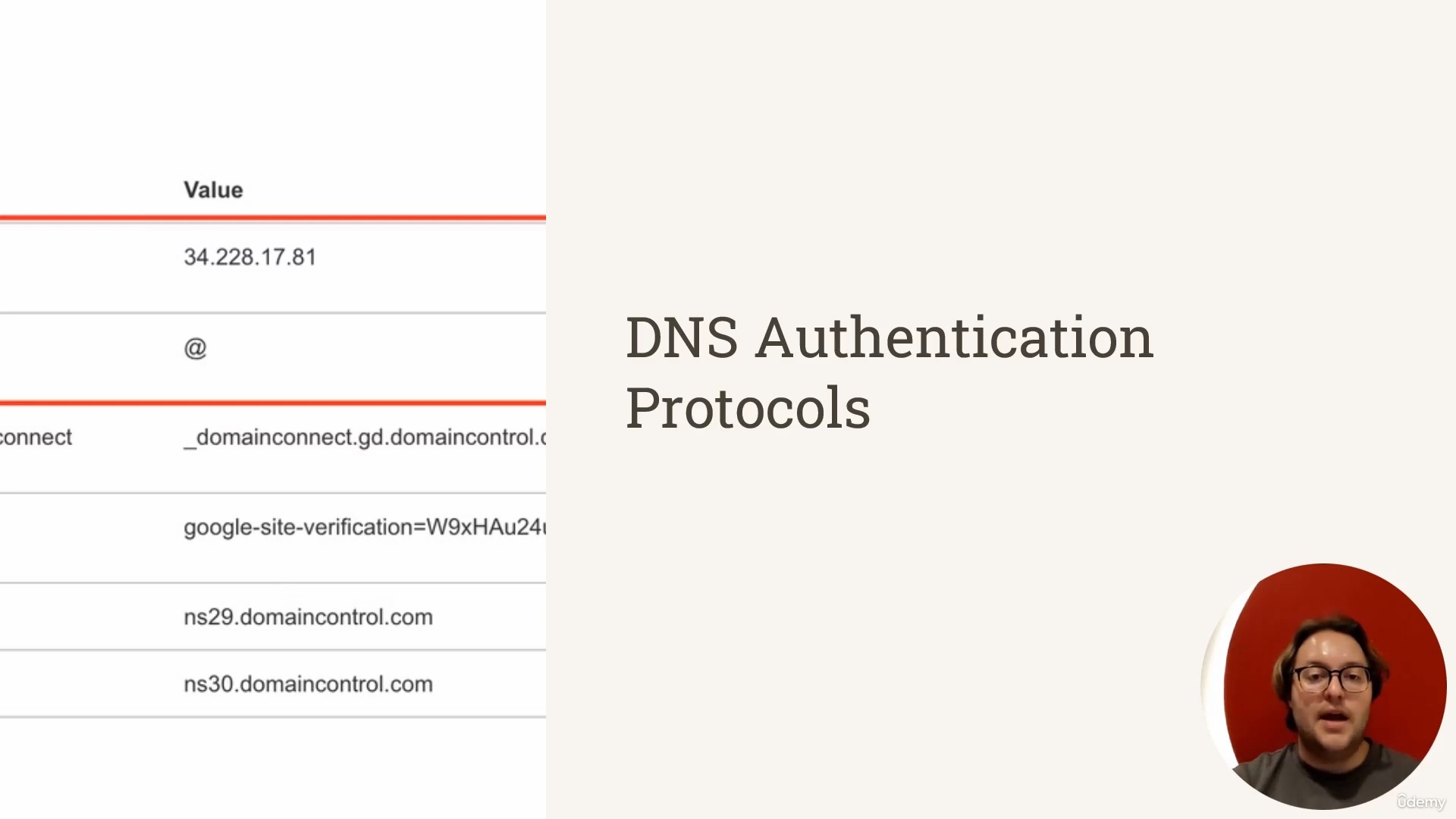Click the word Protocols in the heading
Viewport: 1456px width, 819px height.
click(748, 408)
